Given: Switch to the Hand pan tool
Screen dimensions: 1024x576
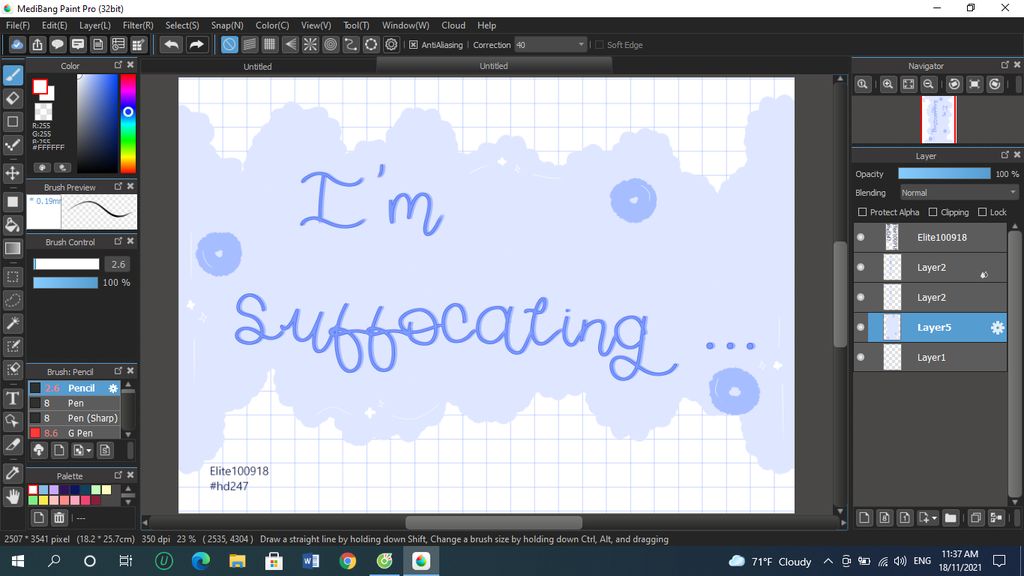Looking at the screenshot, I should [x=13, y=497].
